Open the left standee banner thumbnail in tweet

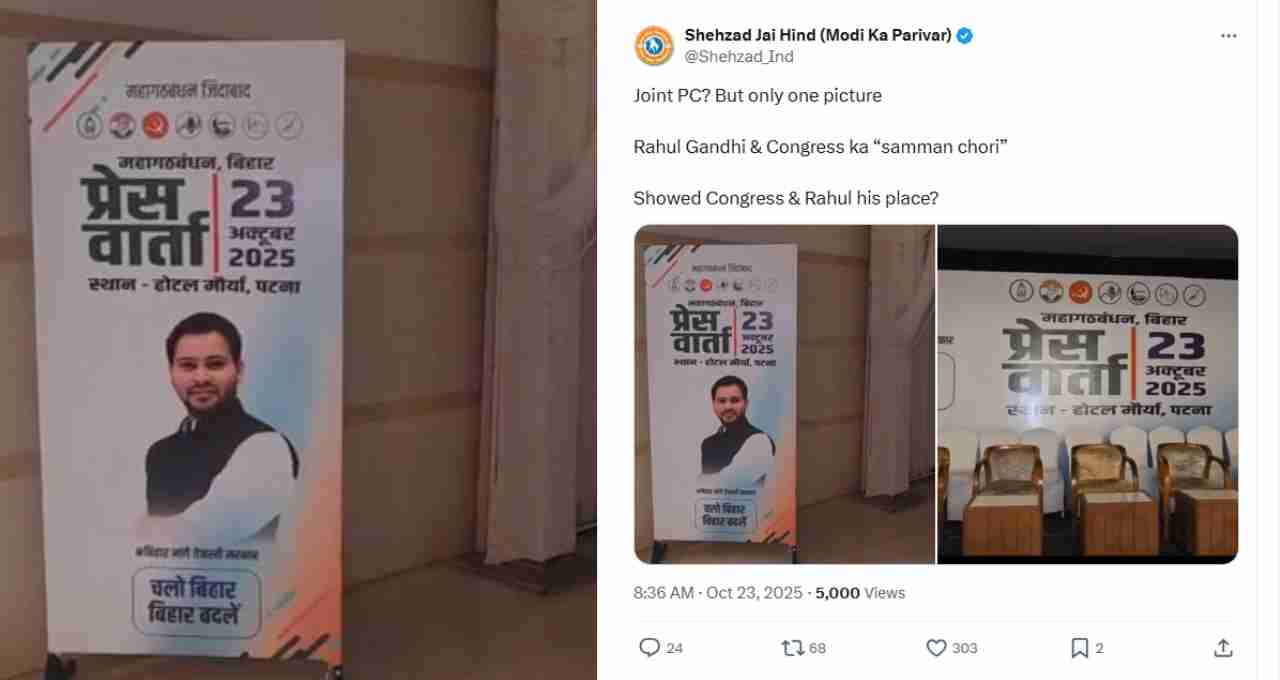(785, 394)
